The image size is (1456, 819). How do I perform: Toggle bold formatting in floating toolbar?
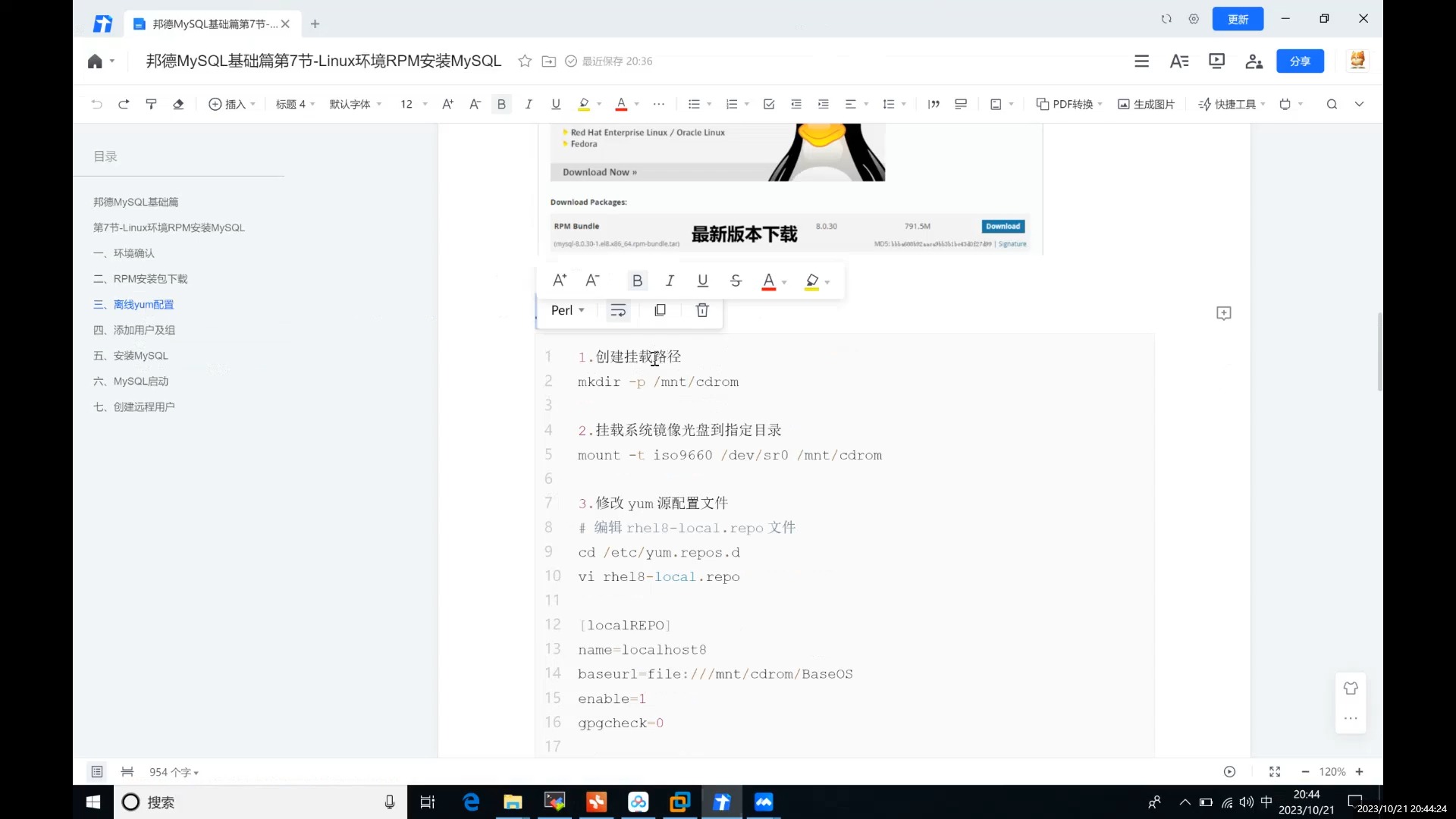coord(637,281)
